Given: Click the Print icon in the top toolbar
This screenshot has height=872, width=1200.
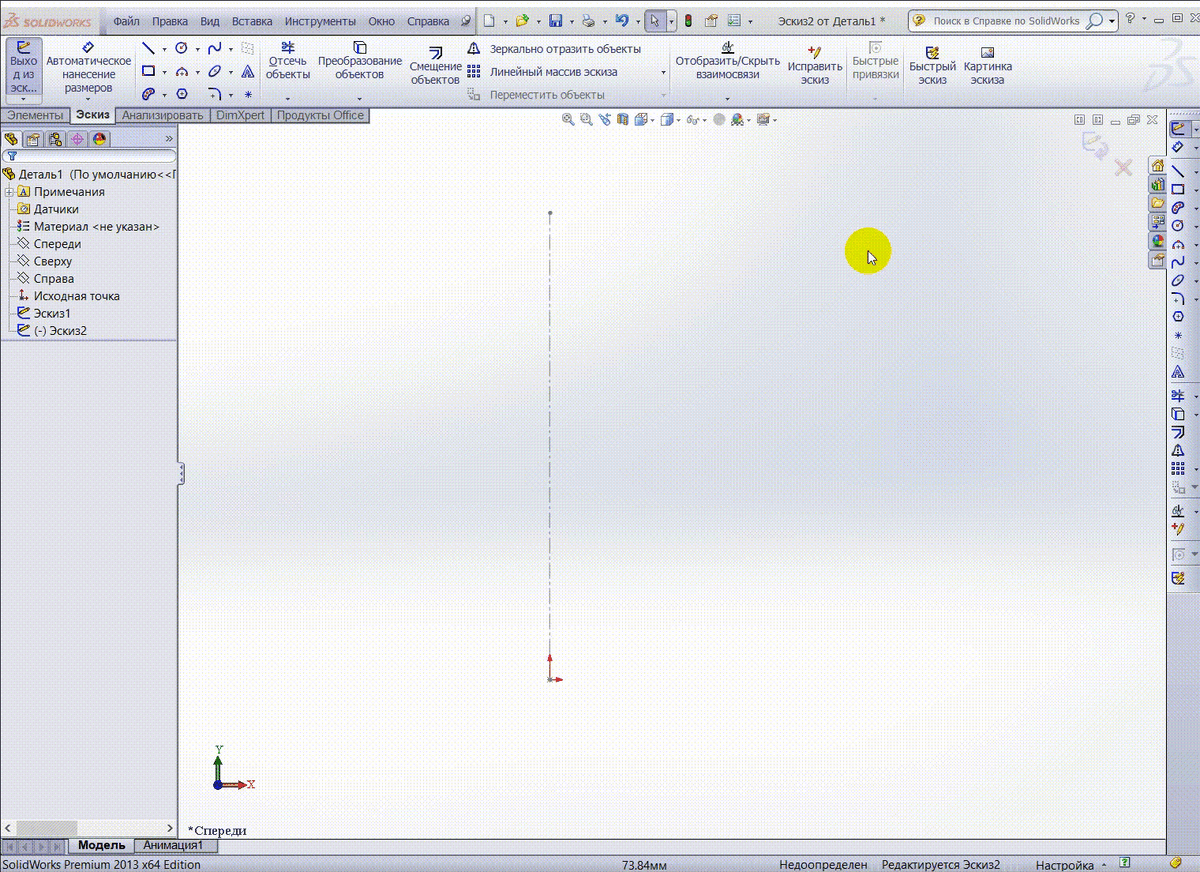Looking at the screenshot, I should 589,20.
